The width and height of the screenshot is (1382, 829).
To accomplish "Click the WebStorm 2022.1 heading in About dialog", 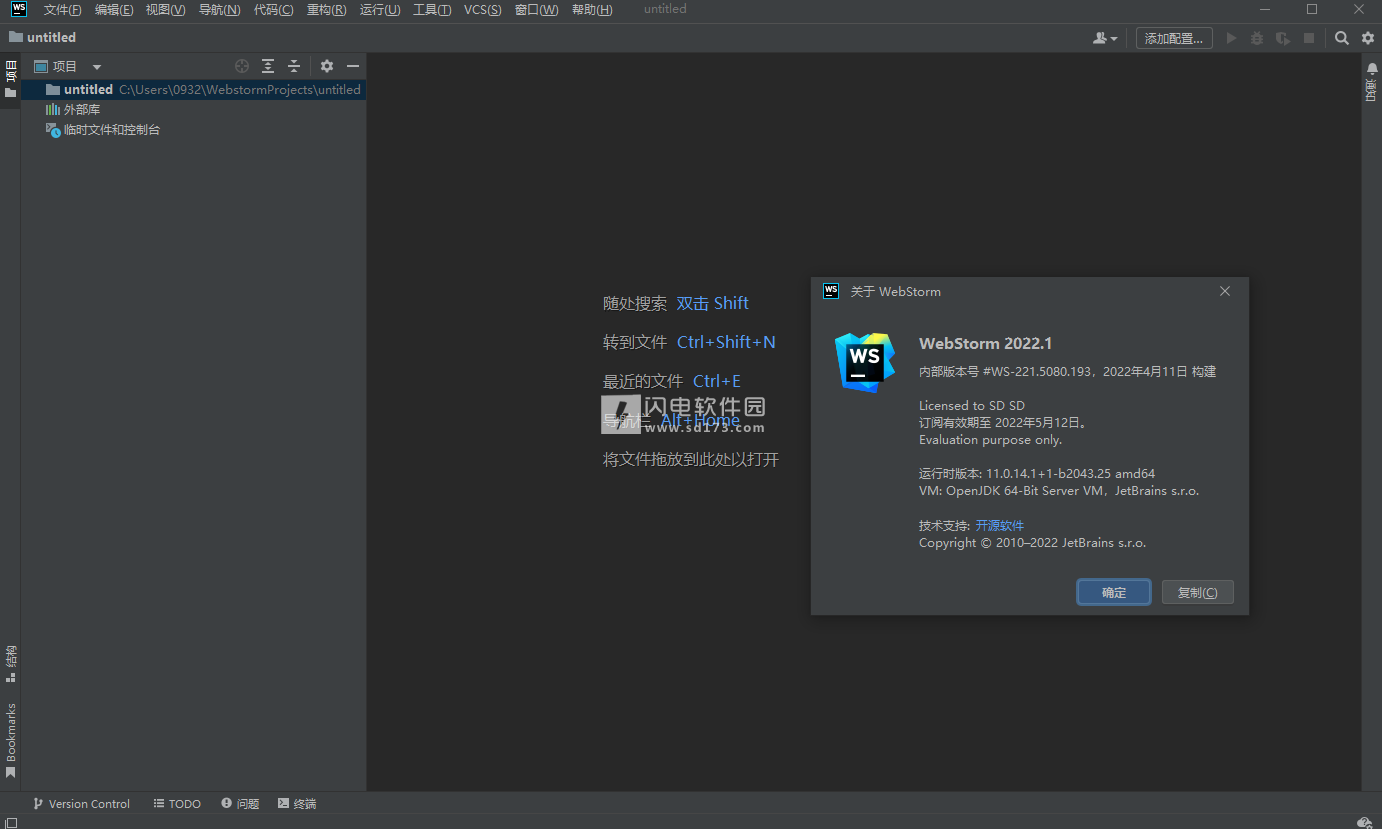I will tap(985, 343).
